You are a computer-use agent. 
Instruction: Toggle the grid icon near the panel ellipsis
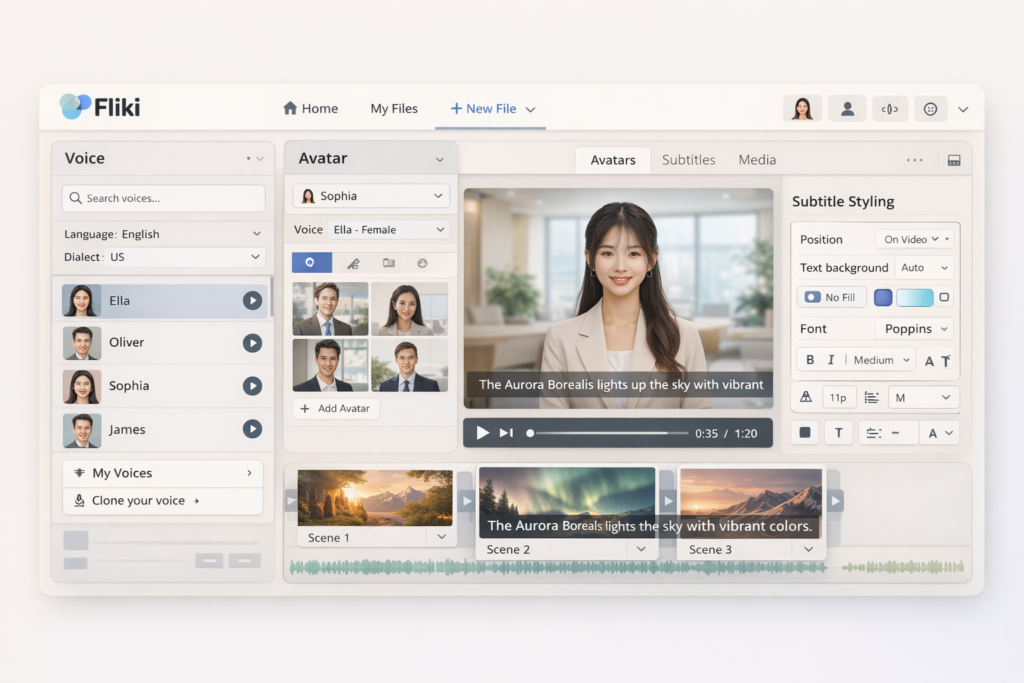(x=954, y=159)
